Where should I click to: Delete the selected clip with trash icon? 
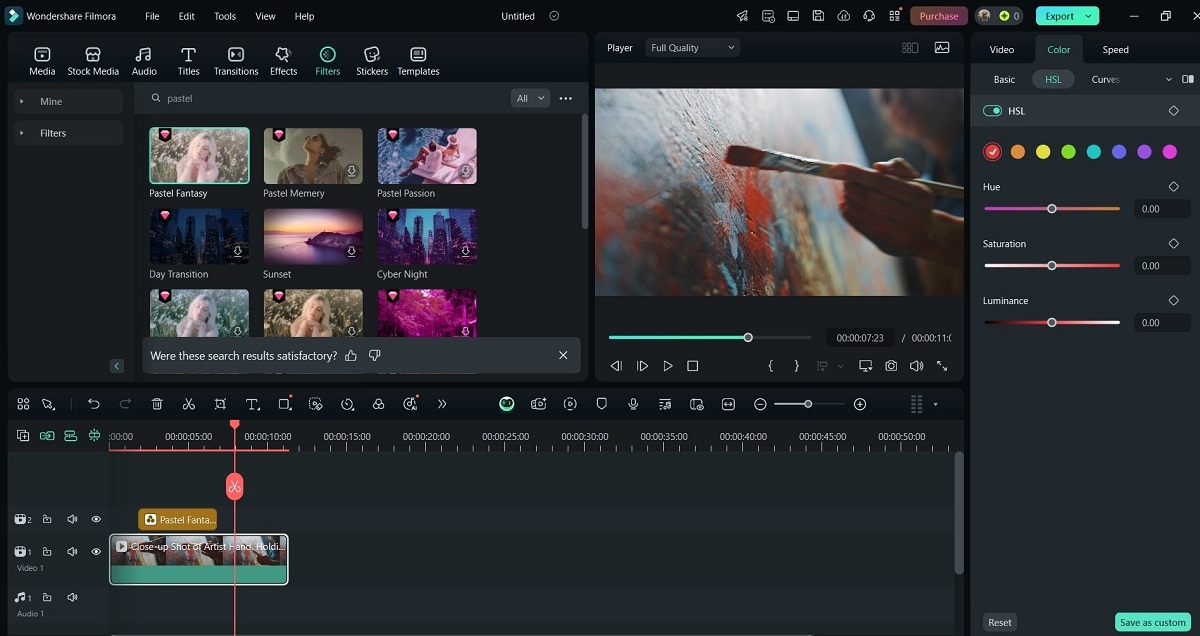tap(157, 404)
